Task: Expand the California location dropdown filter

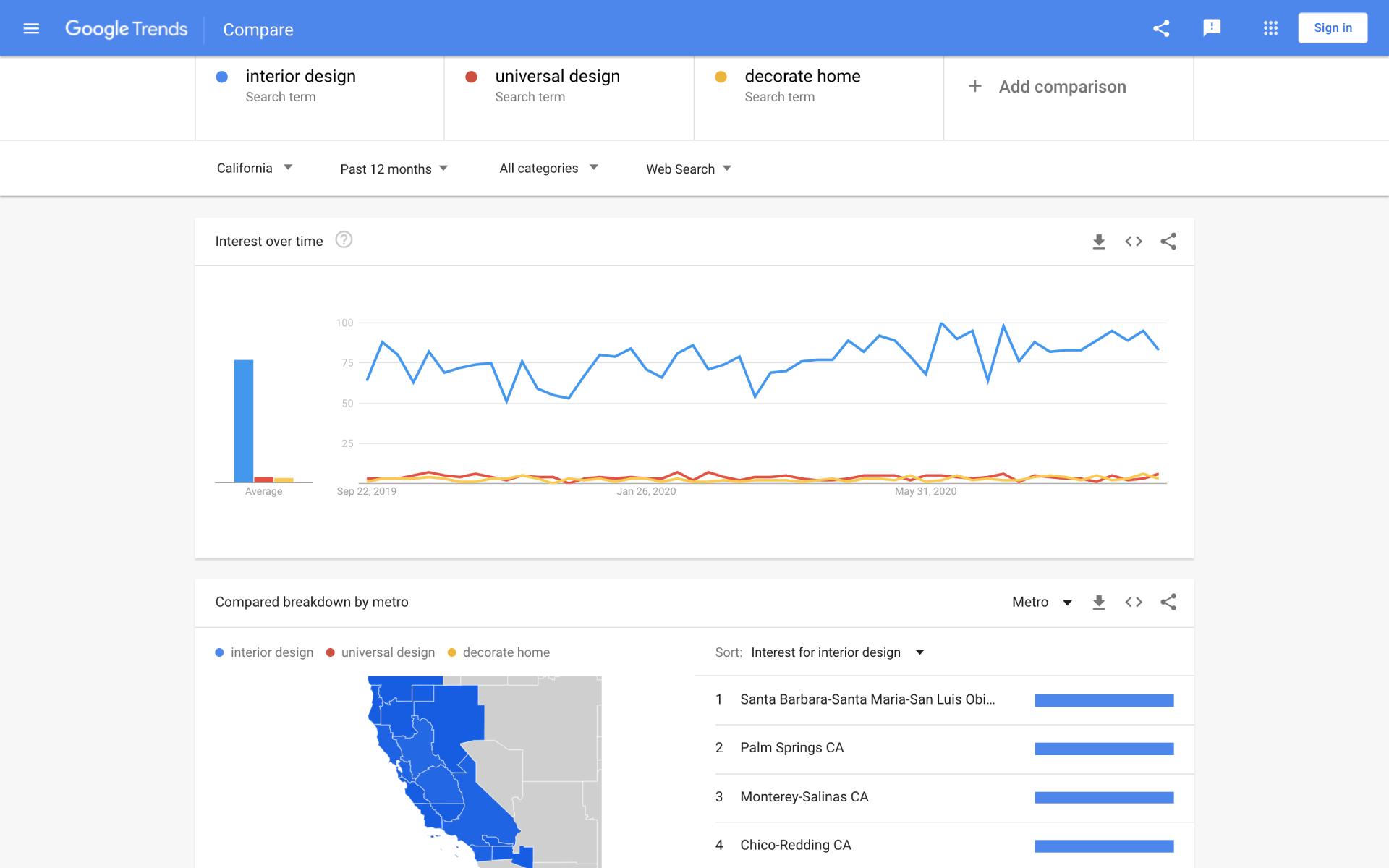Action: 253,168
